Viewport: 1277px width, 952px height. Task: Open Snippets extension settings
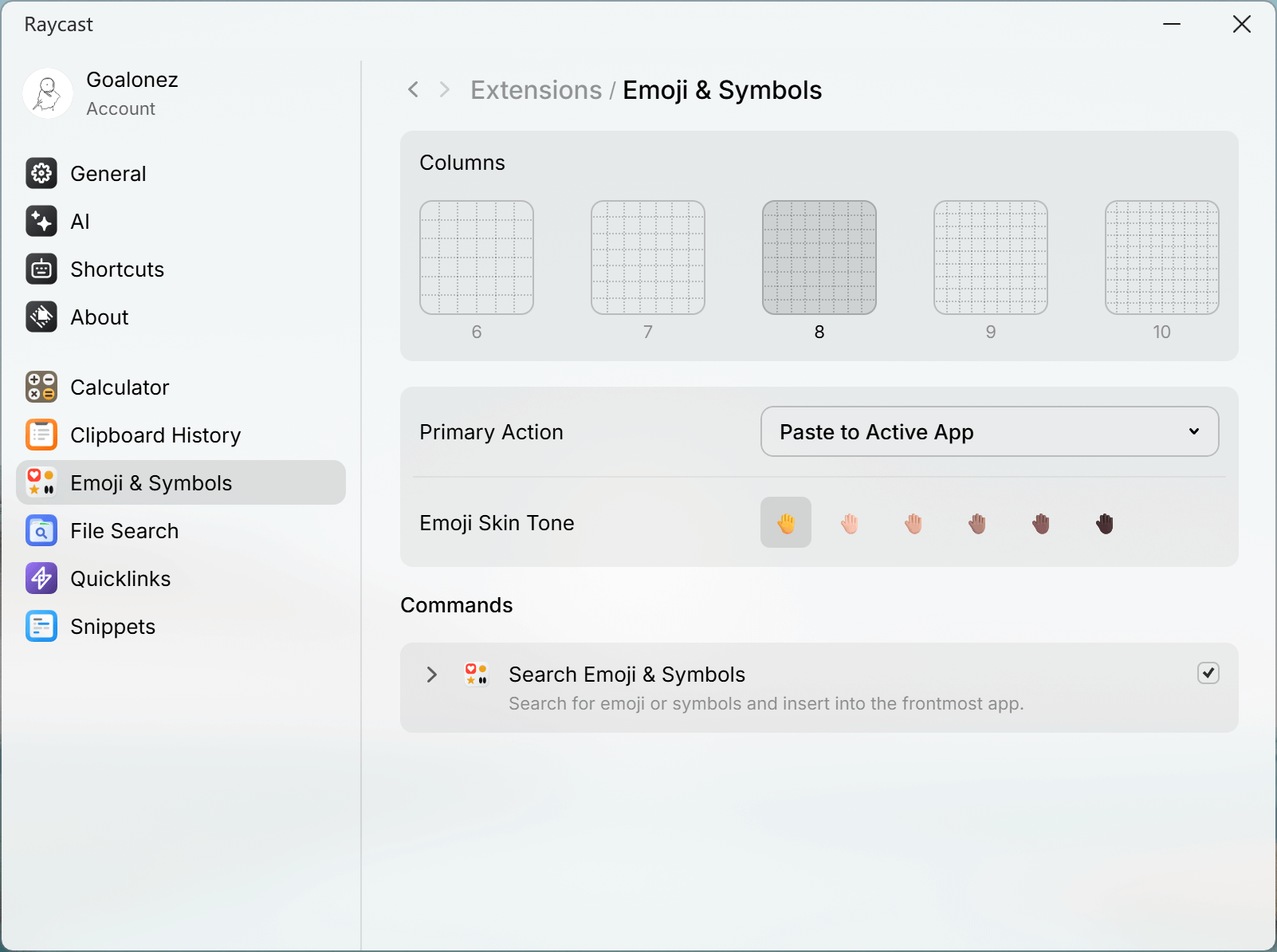(181, 626)
